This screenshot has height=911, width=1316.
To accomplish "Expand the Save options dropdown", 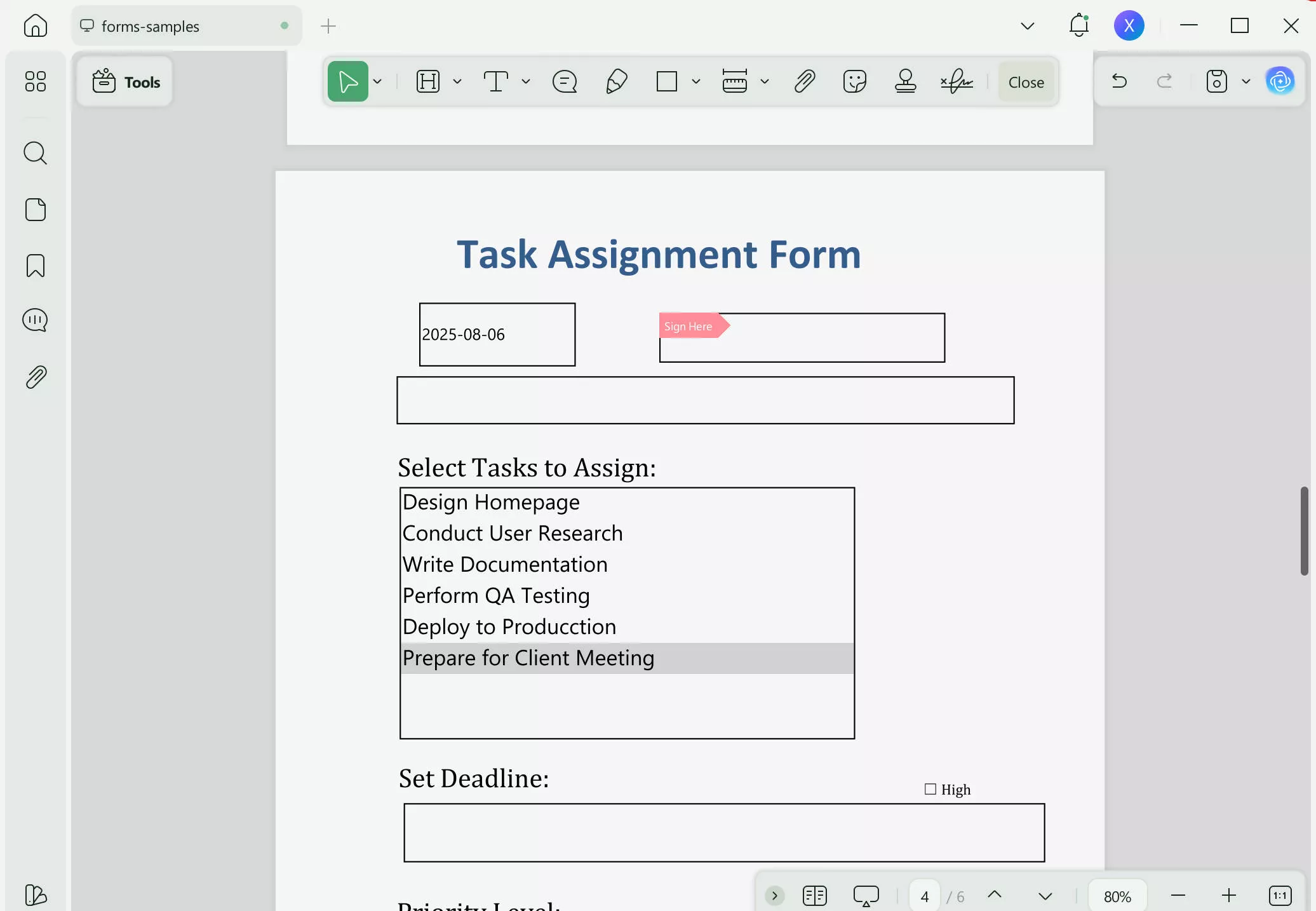I will click(x=1245, y=81).
